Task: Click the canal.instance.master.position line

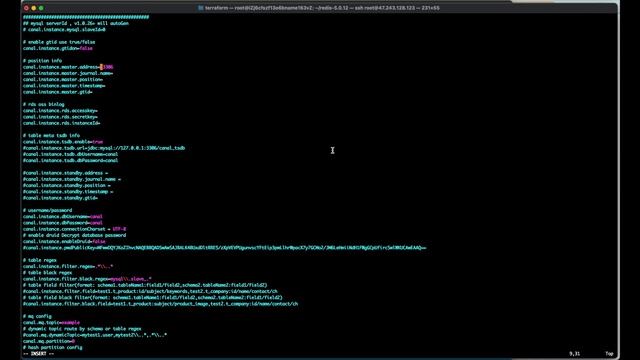Action: click(x=63, y=79)
